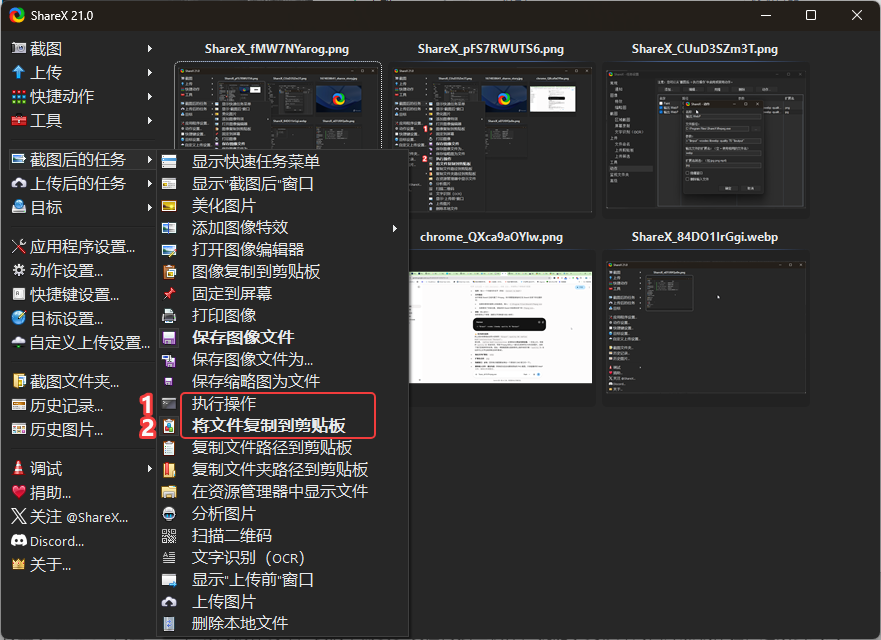This screenshot has width=881, height=640.
Task: Select 保存图像文件为... menu entry
Action: coord(283,359)
